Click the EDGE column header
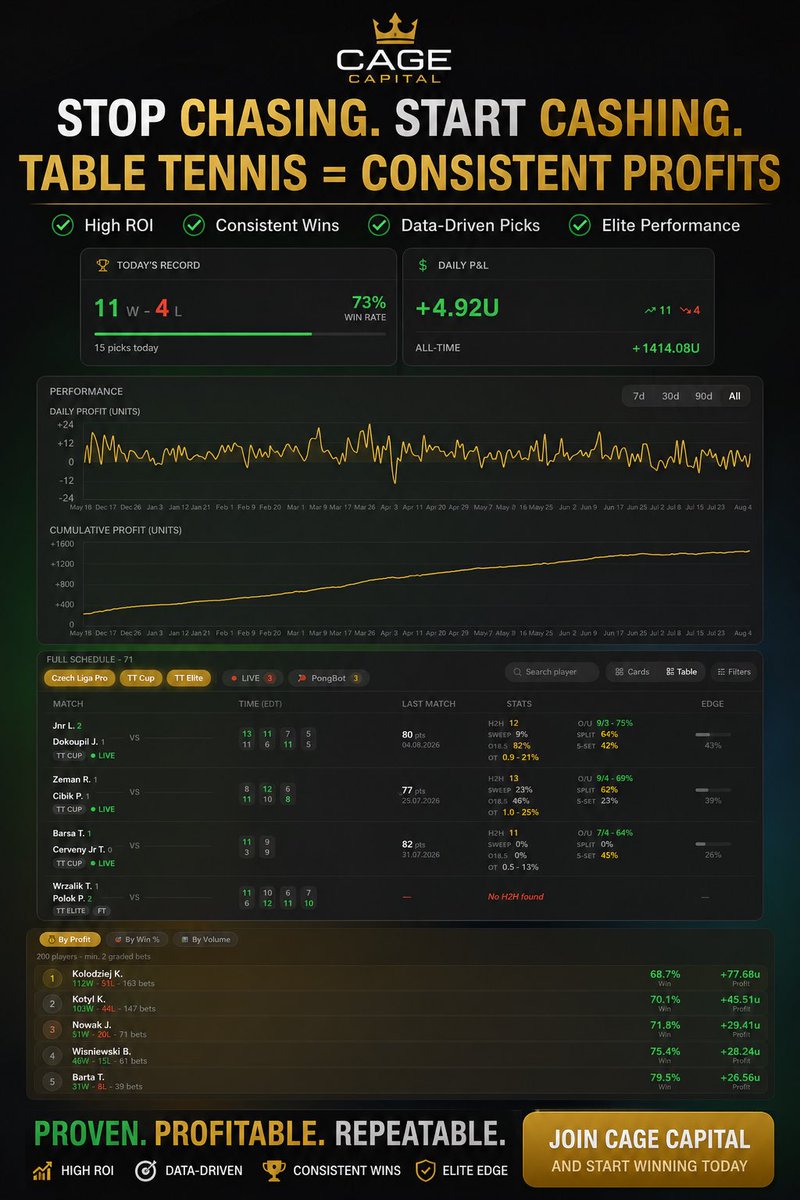This screenshot has width=800, height=1200. coord(712,704)
